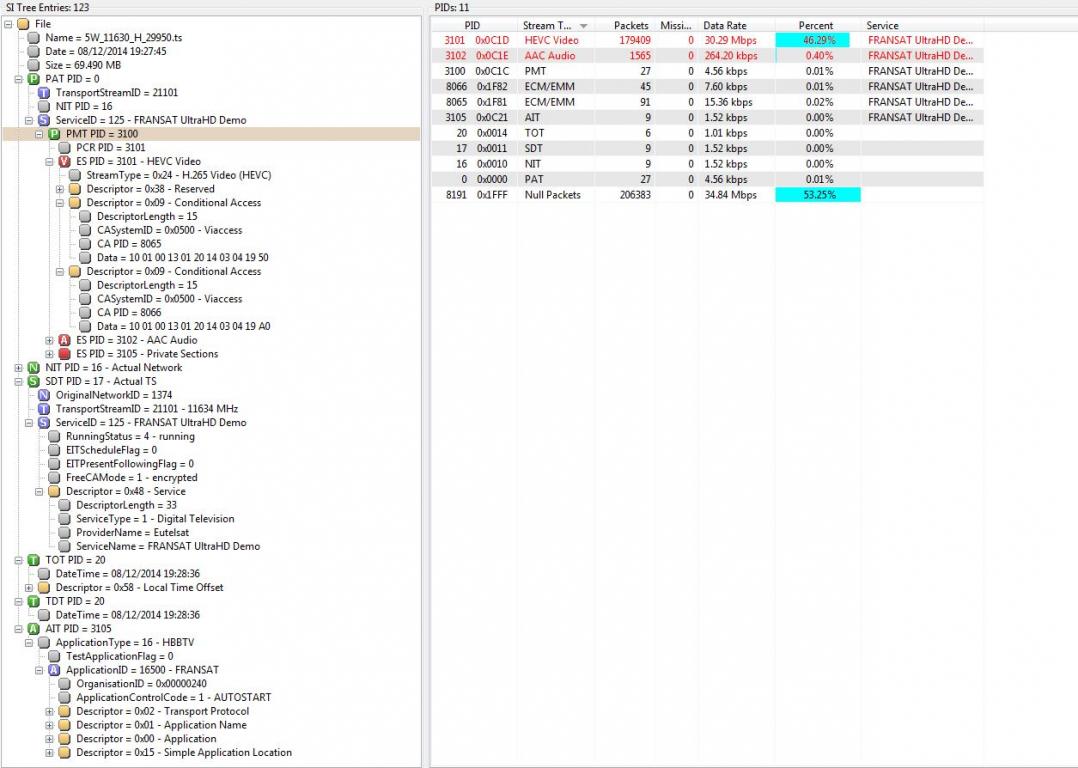Click folder icon of Descriptor 0x15 - Simple Application Location
1078x768 pixels.
(x=64, y=753)
